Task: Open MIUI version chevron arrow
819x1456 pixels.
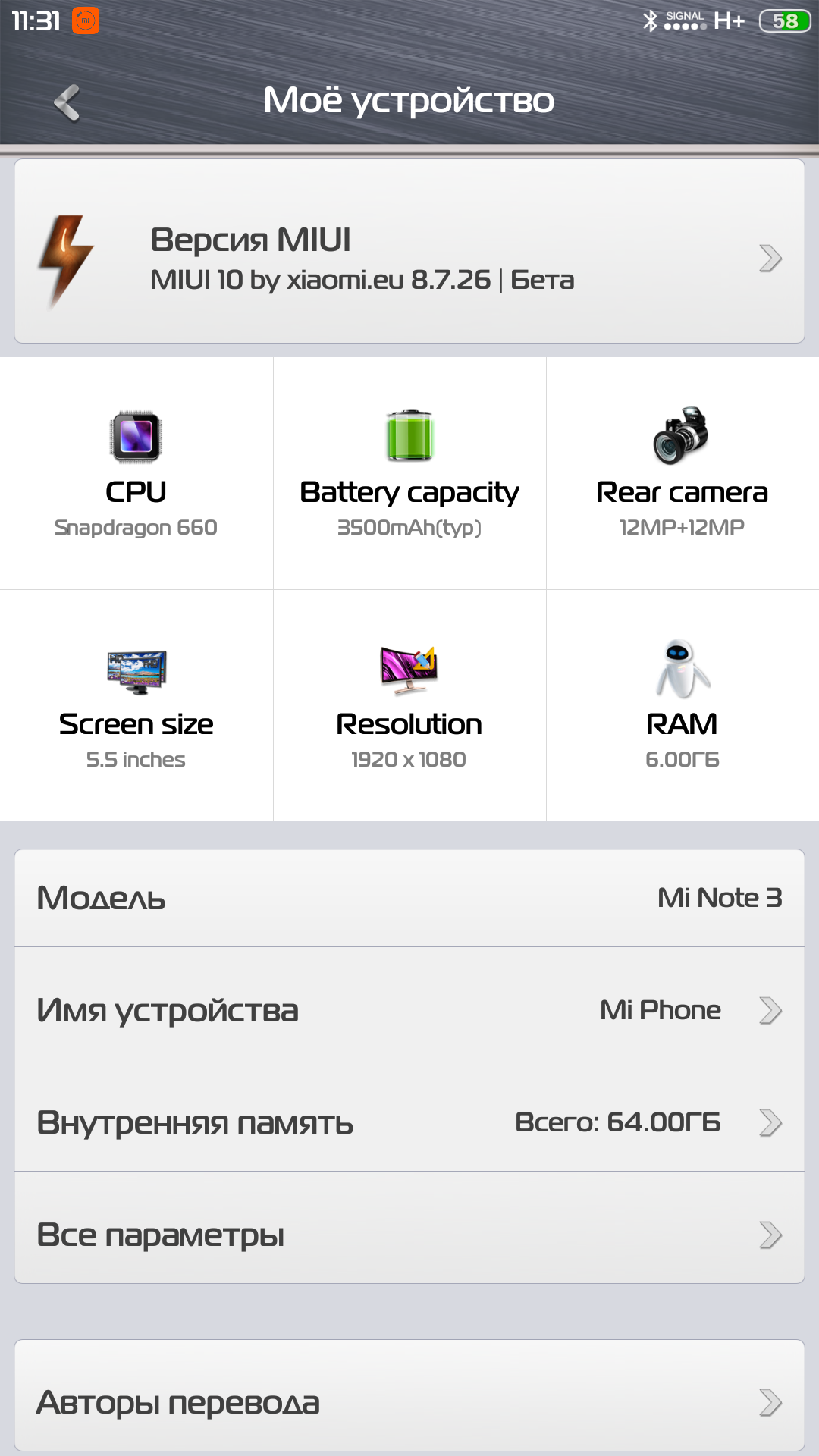Action: (x=770, y=259)
